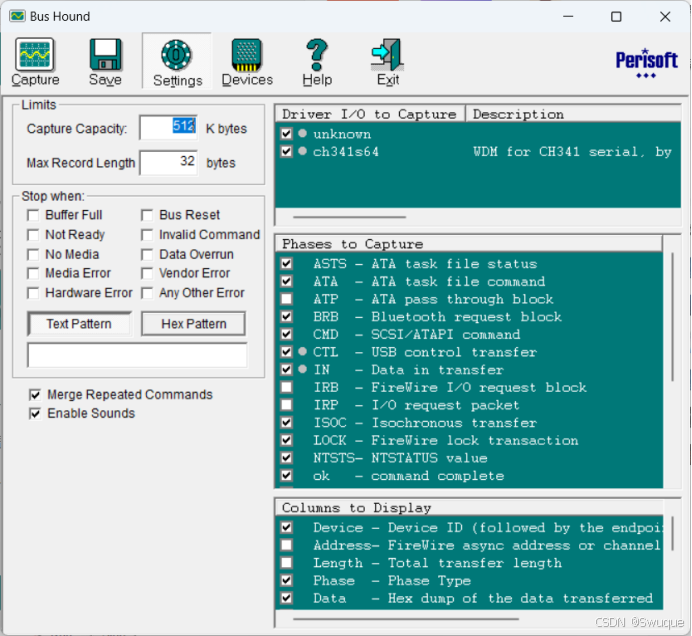Image resolution: width=692 pixels, height=636 pixels.
Task: Toggle NTSTS NTSTATUS value checkbox
Action: (286, 458)
